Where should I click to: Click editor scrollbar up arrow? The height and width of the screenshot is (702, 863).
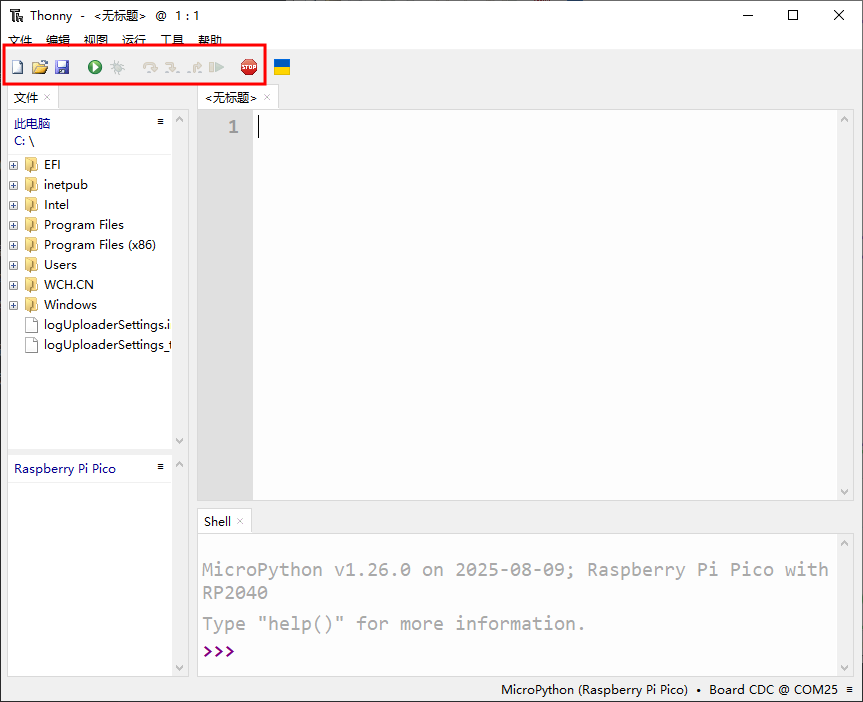[844, 119]
